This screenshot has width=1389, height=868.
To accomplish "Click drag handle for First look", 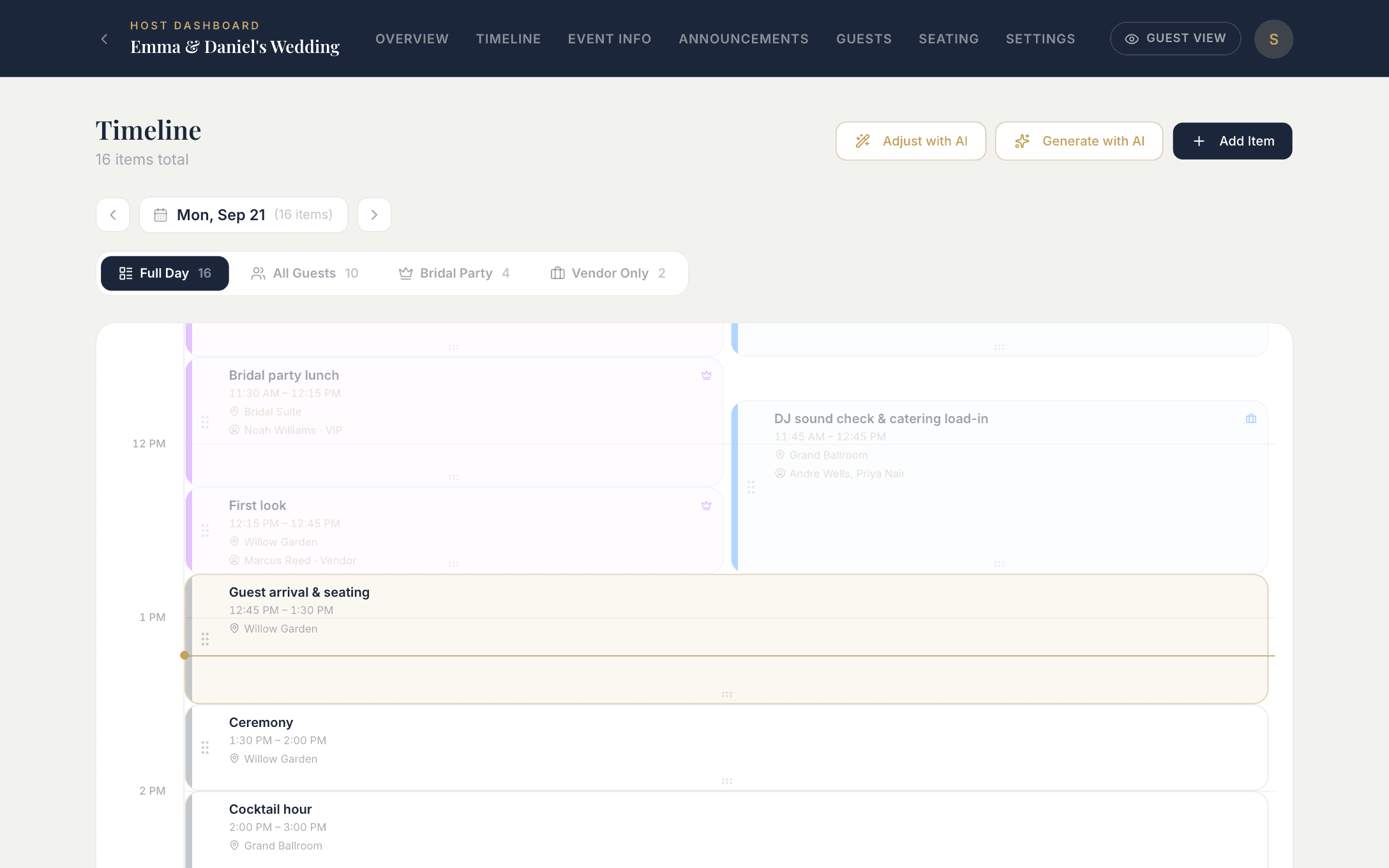I will tap(205, 530).
